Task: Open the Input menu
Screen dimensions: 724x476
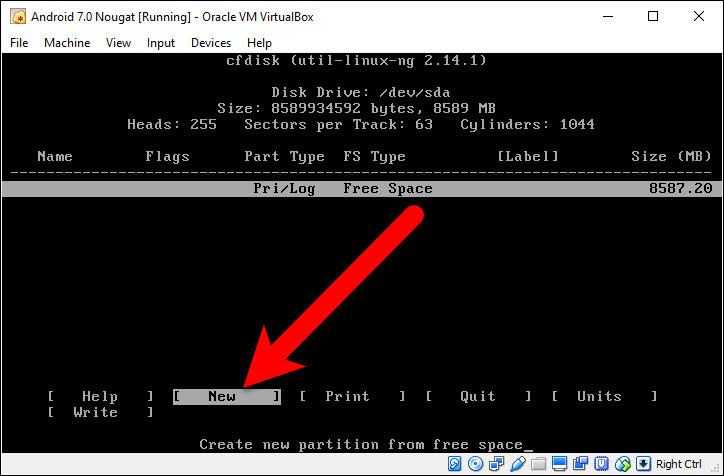Action: click(161, 43)
